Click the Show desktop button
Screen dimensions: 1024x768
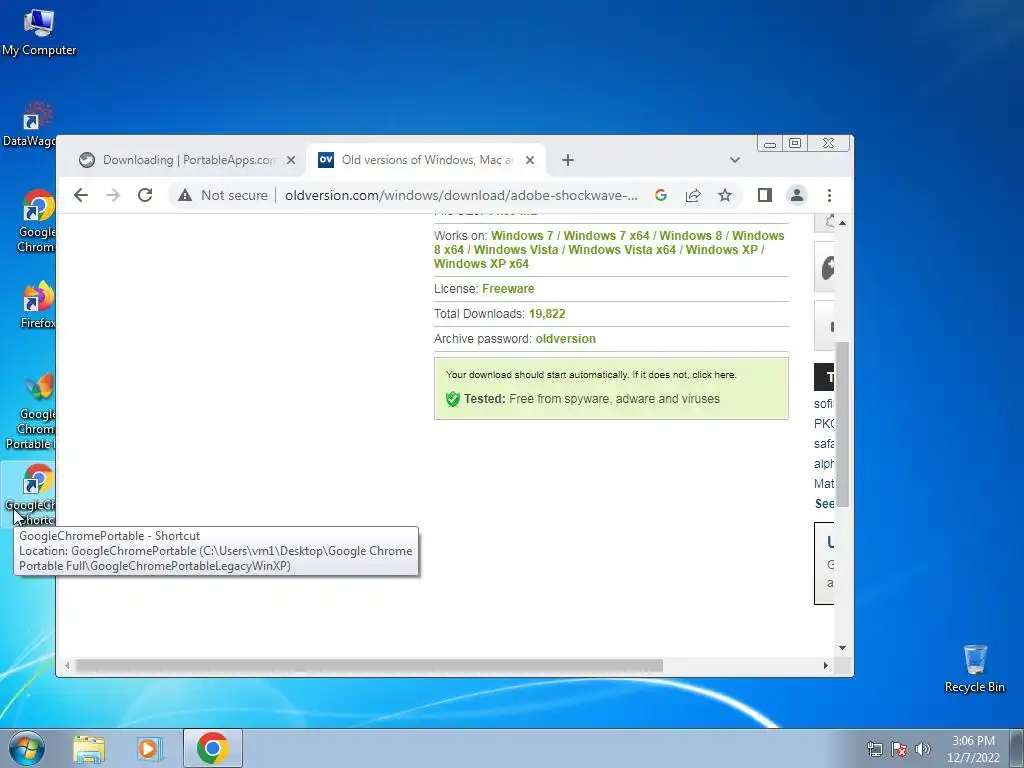(1017, 748)
